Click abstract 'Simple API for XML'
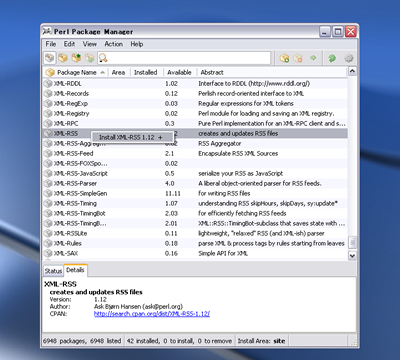400x360 pixels. (x=223, y=253)
